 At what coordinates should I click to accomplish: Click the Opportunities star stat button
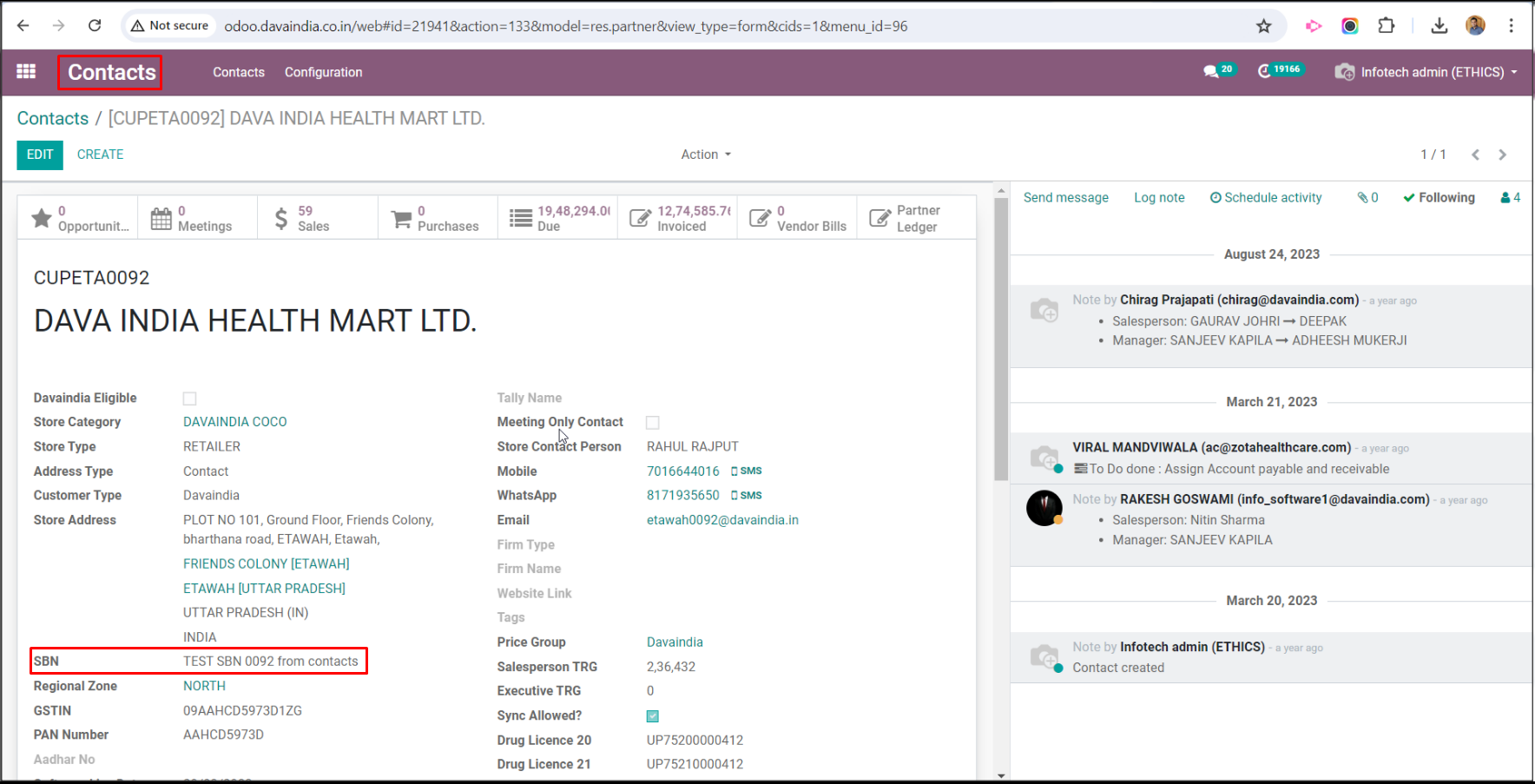(78, 218)
